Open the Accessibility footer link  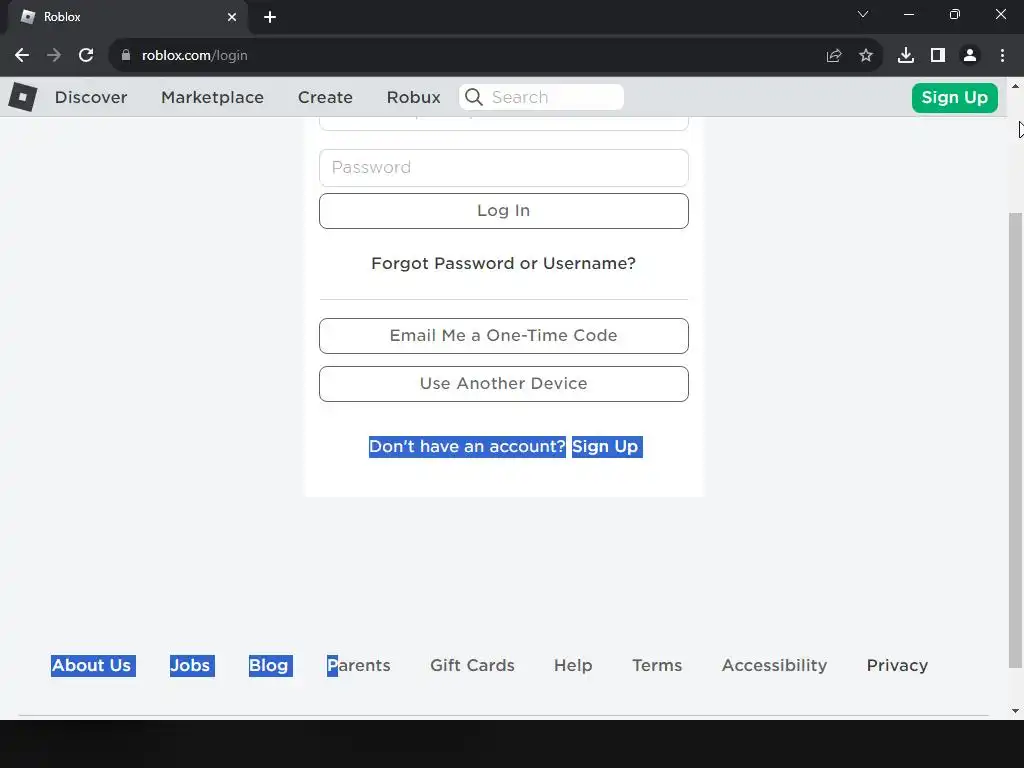775,665
